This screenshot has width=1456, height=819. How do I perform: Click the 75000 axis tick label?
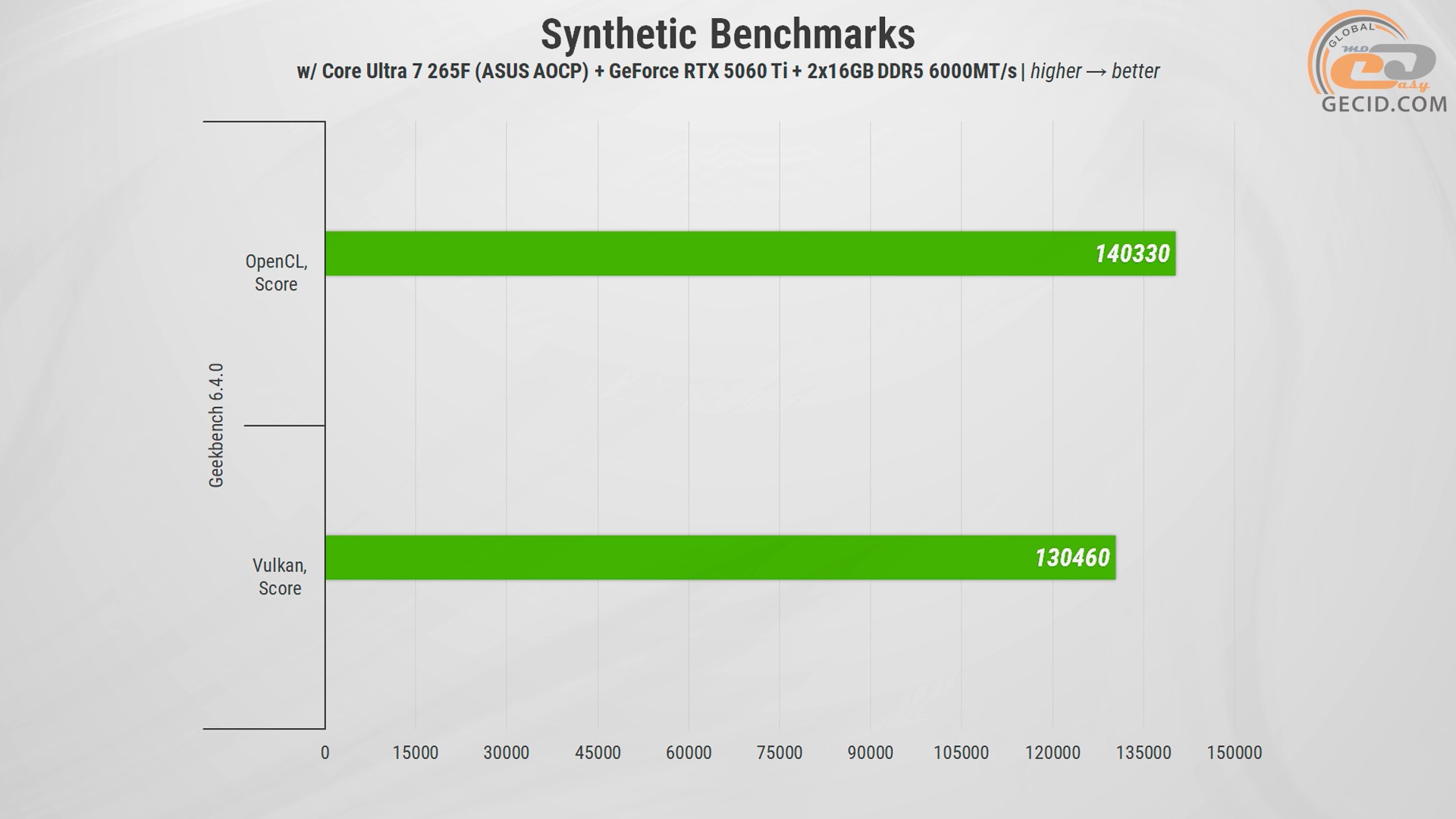coord(780,753)
